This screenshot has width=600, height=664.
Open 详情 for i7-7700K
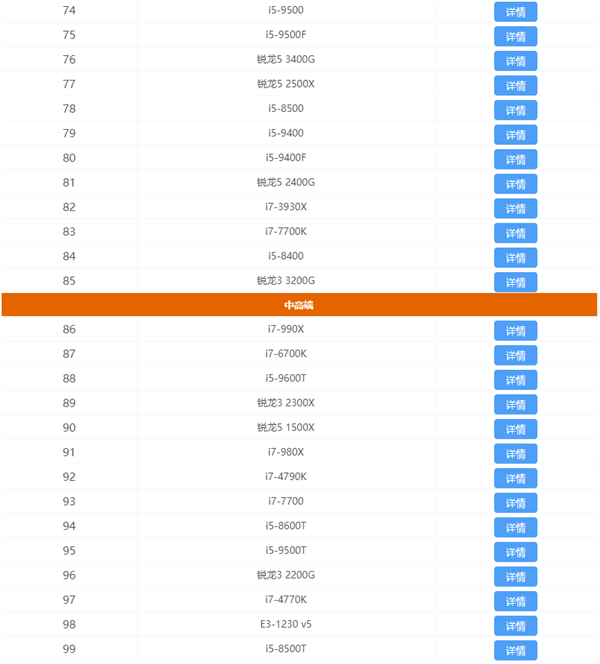515,233
